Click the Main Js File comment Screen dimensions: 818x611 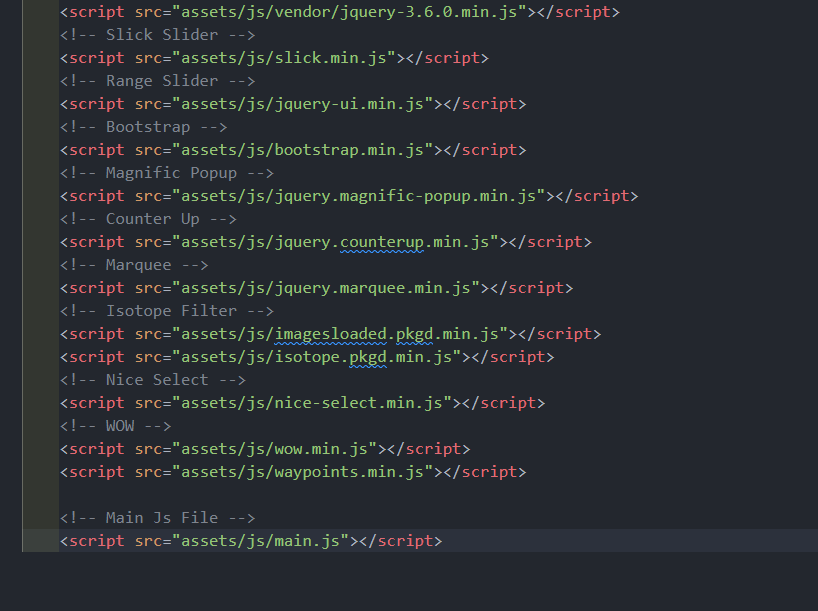[158, 517]
